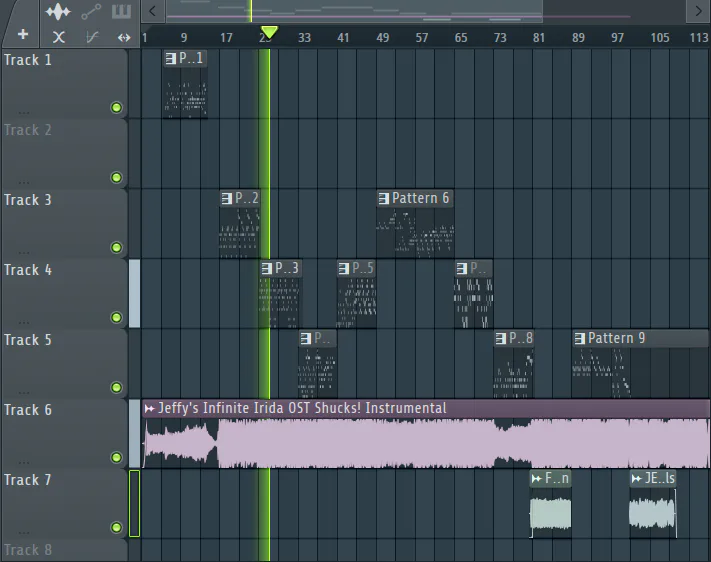Open menu of Pattern 9 clip
Viewport: 711px width, 562px height.
coord(580,338)
